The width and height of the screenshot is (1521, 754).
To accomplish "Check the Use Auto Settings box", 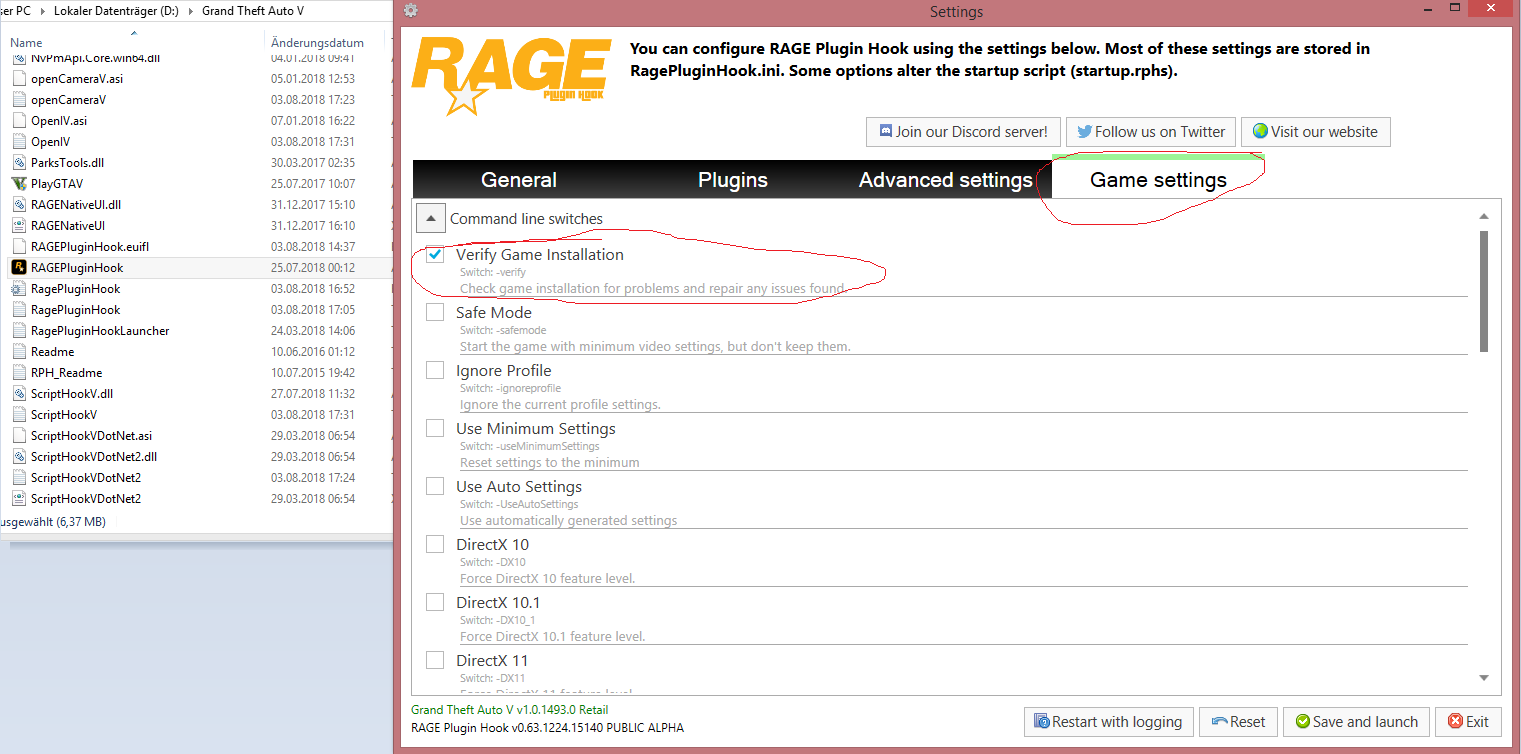I will click(435, 487).
